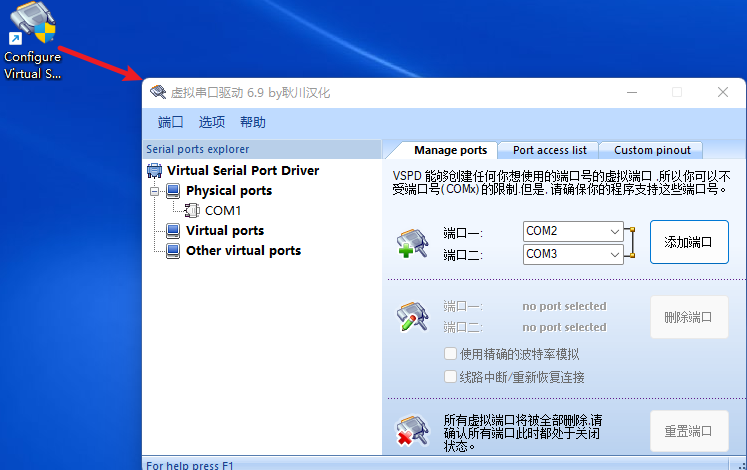The height and width of the screenshot is (470, 747).
Task: Switch to the Custom pinout tab
Action: click(652, 150)
